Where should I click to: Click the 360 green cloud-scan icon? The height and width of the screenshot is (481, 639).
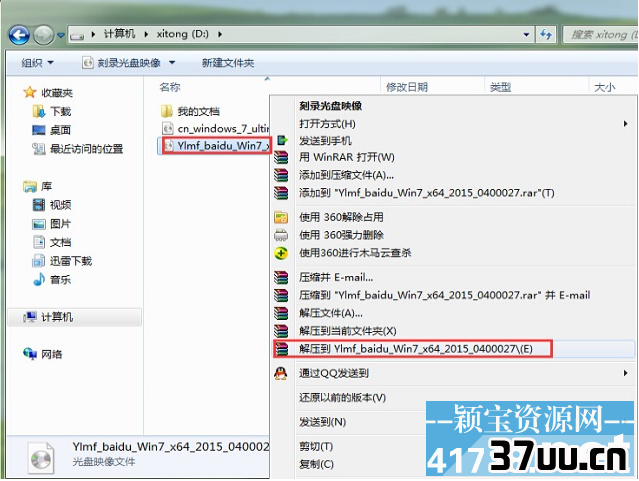tap(281, 253)
